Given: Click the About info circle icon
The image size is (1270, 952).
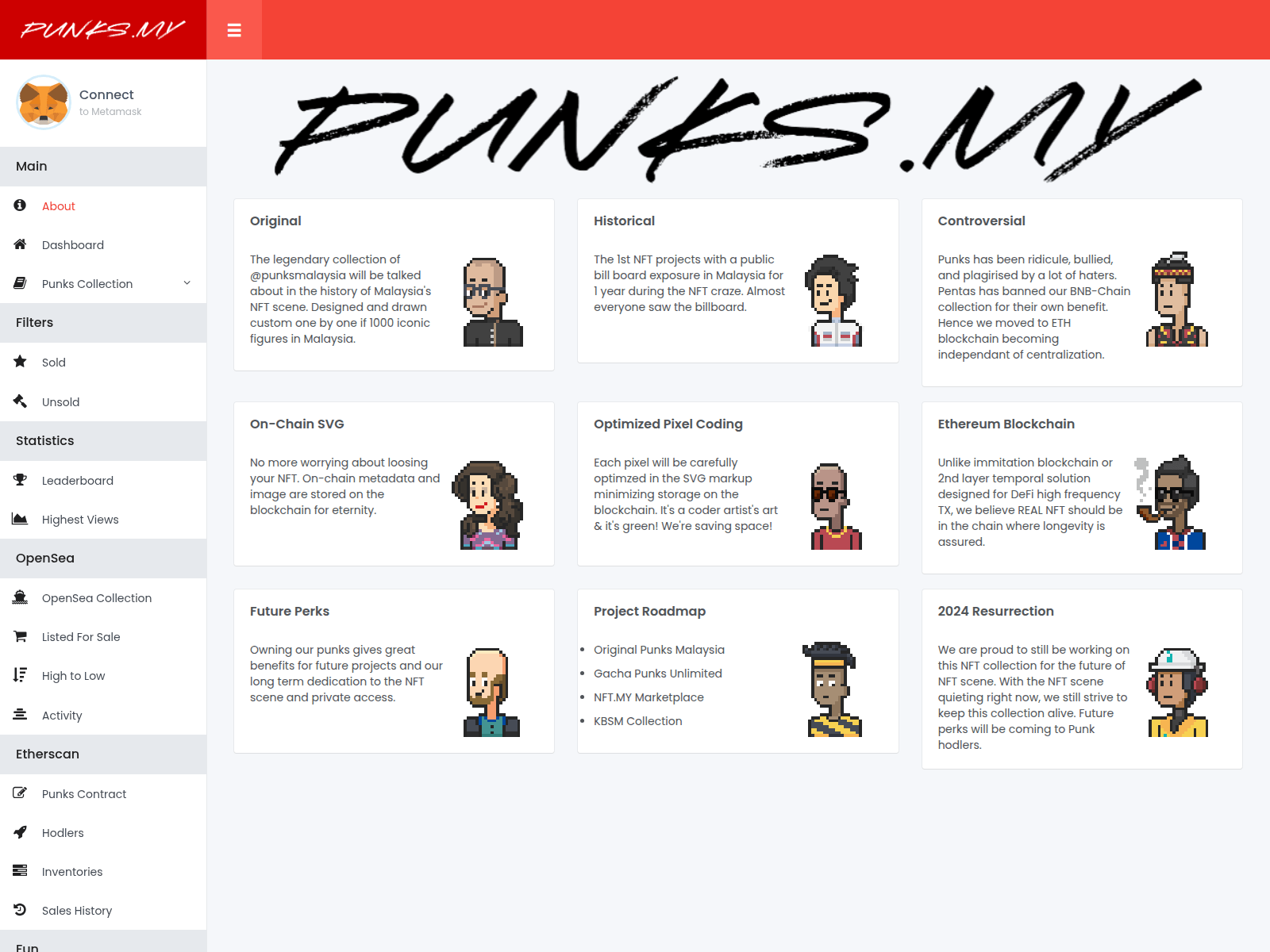Looking at the screenshot, I should click(20, 205).
